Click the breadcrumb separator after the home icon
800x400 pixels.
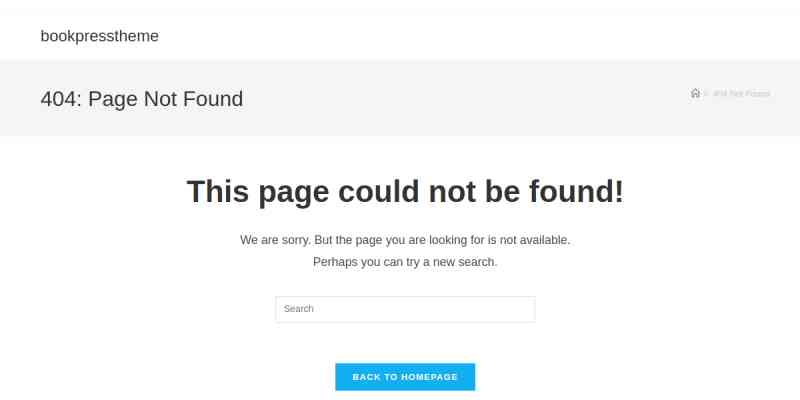[707, 94]
